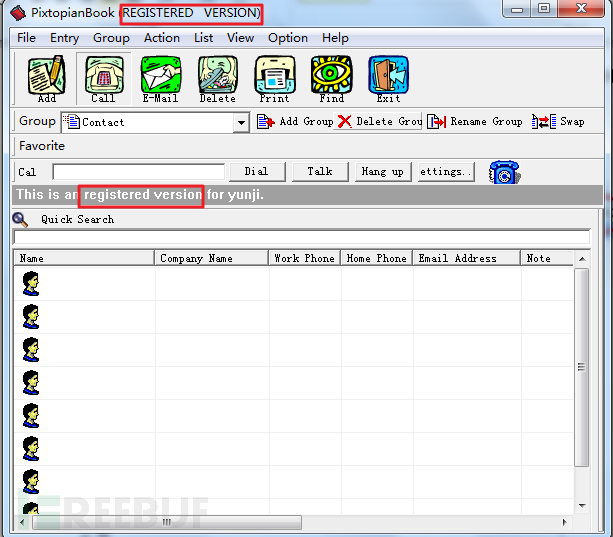The height and width of the screenshot is (537, 613).
Task: Select the Contact group combo box
Action: [155, 123]
